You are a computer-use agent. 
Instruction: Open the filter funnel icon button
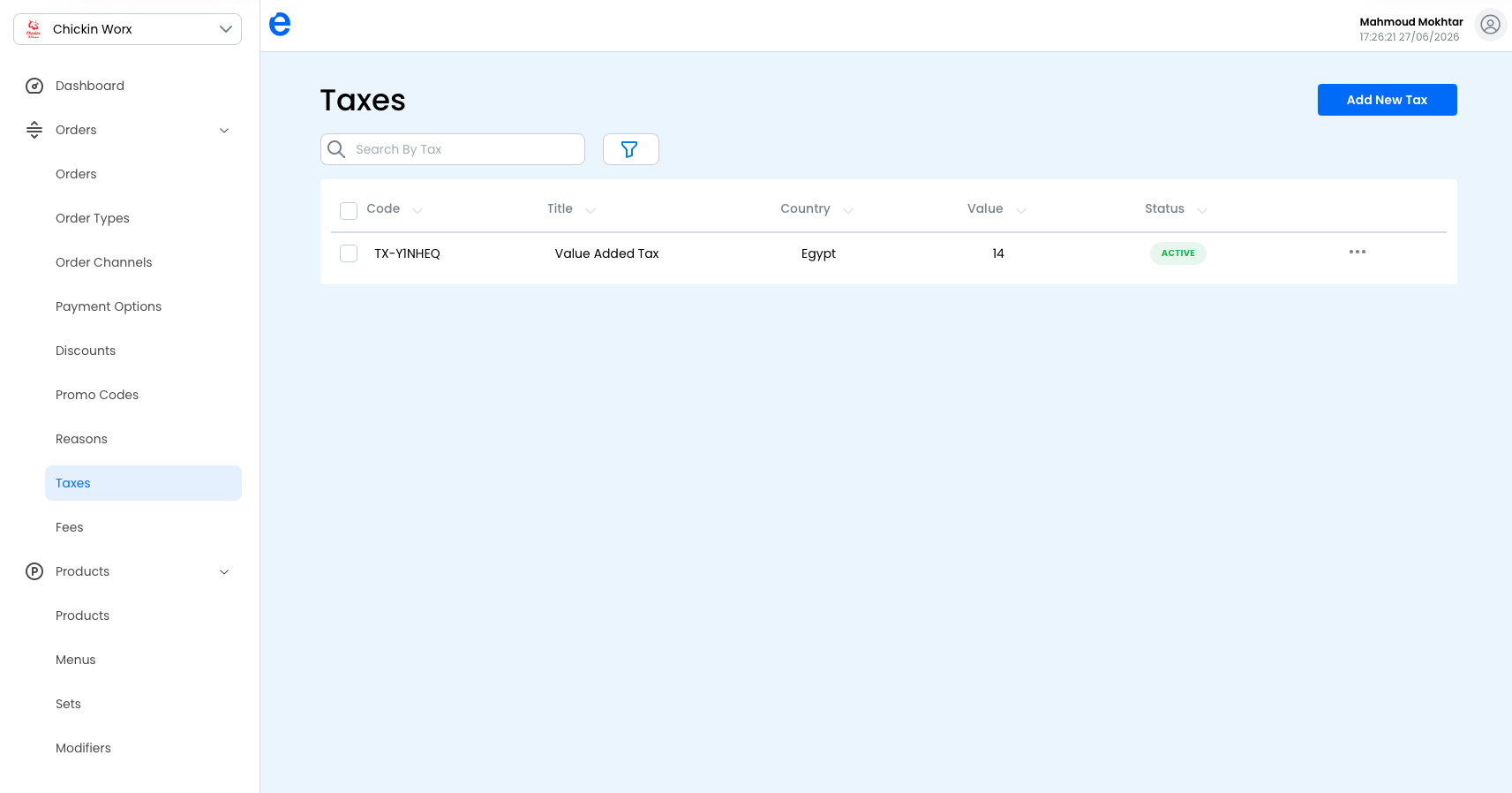[x=630, y=149]
